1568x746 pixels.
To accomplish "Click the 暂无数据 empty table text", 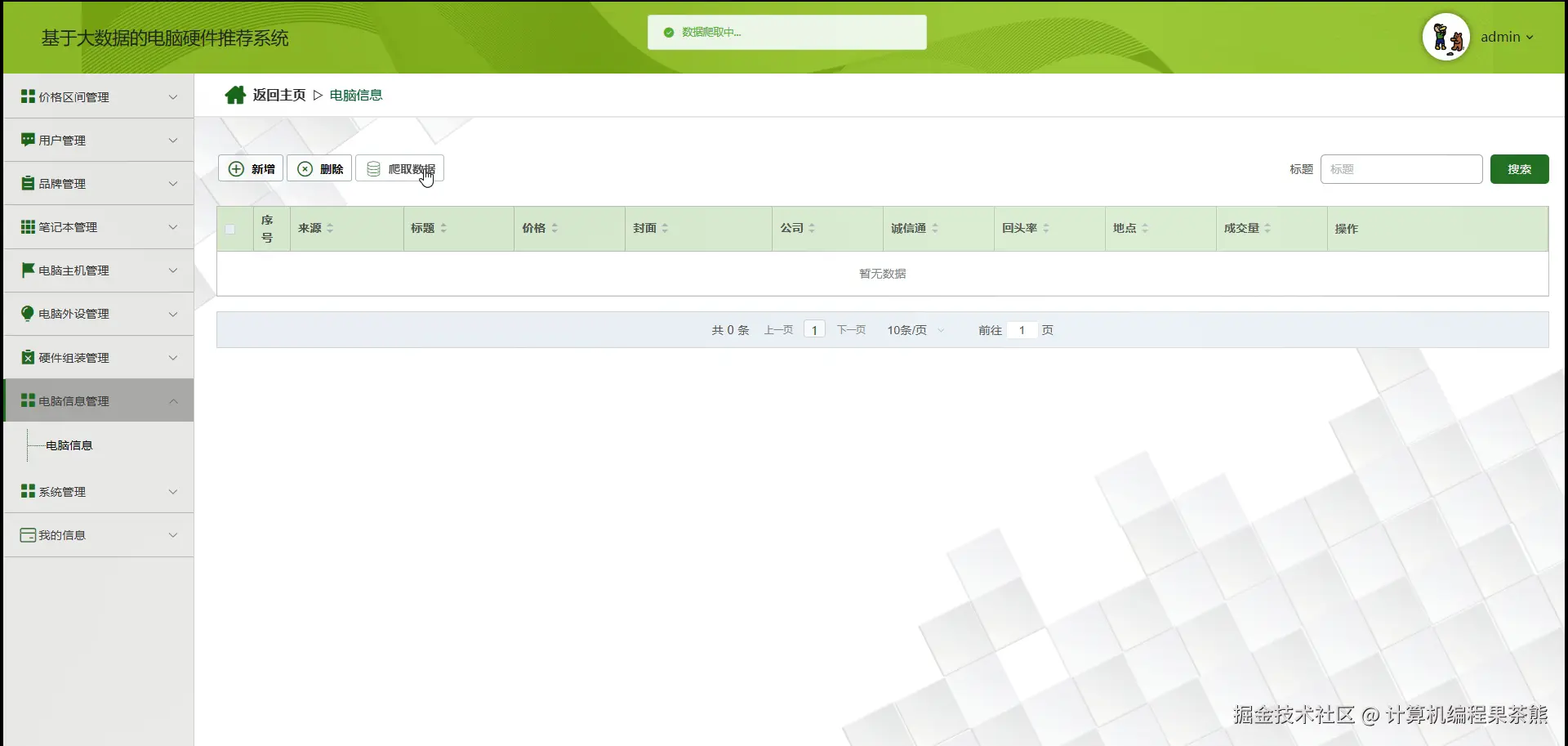I will coord(882,274).
